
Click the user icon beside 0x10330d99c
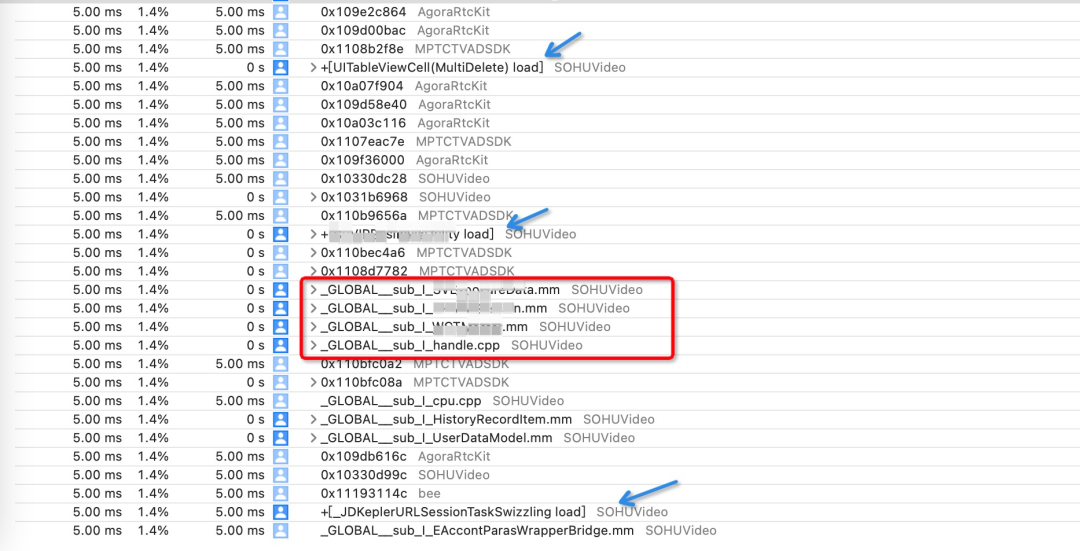click(x=280, y=475)
